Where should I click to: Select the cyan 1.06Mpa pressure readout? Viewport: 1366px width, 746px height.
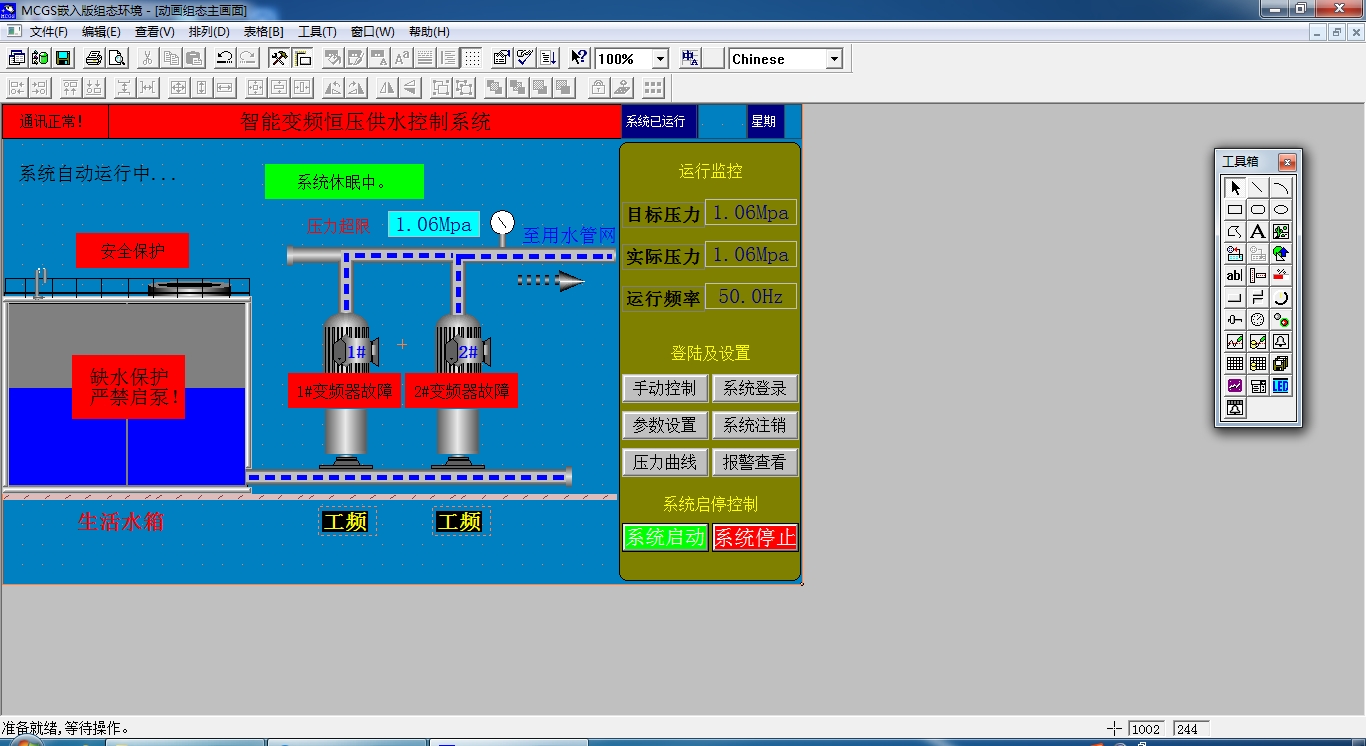click(x=434, y=224)
